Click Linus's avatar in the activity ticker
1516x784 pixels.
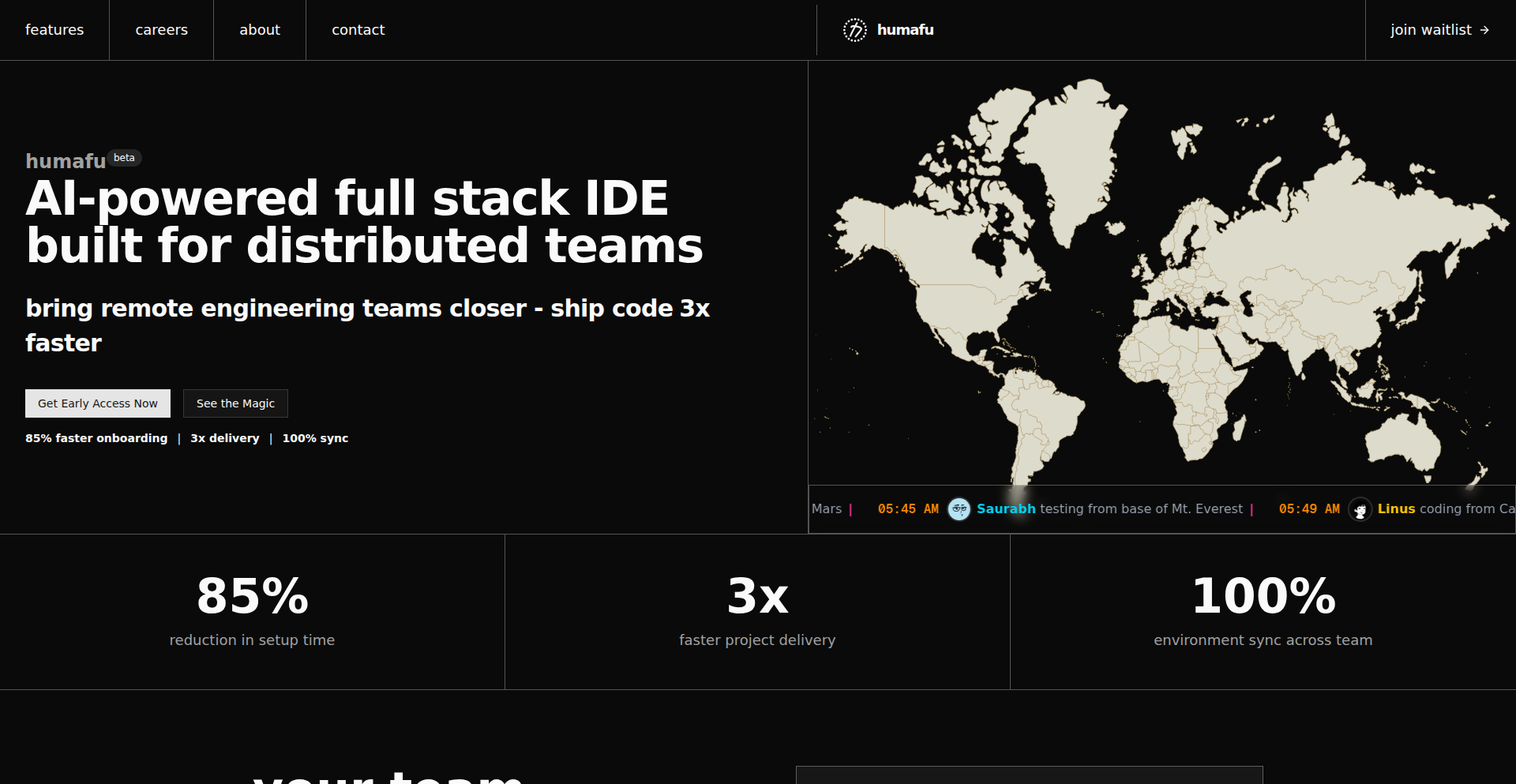1360,509
